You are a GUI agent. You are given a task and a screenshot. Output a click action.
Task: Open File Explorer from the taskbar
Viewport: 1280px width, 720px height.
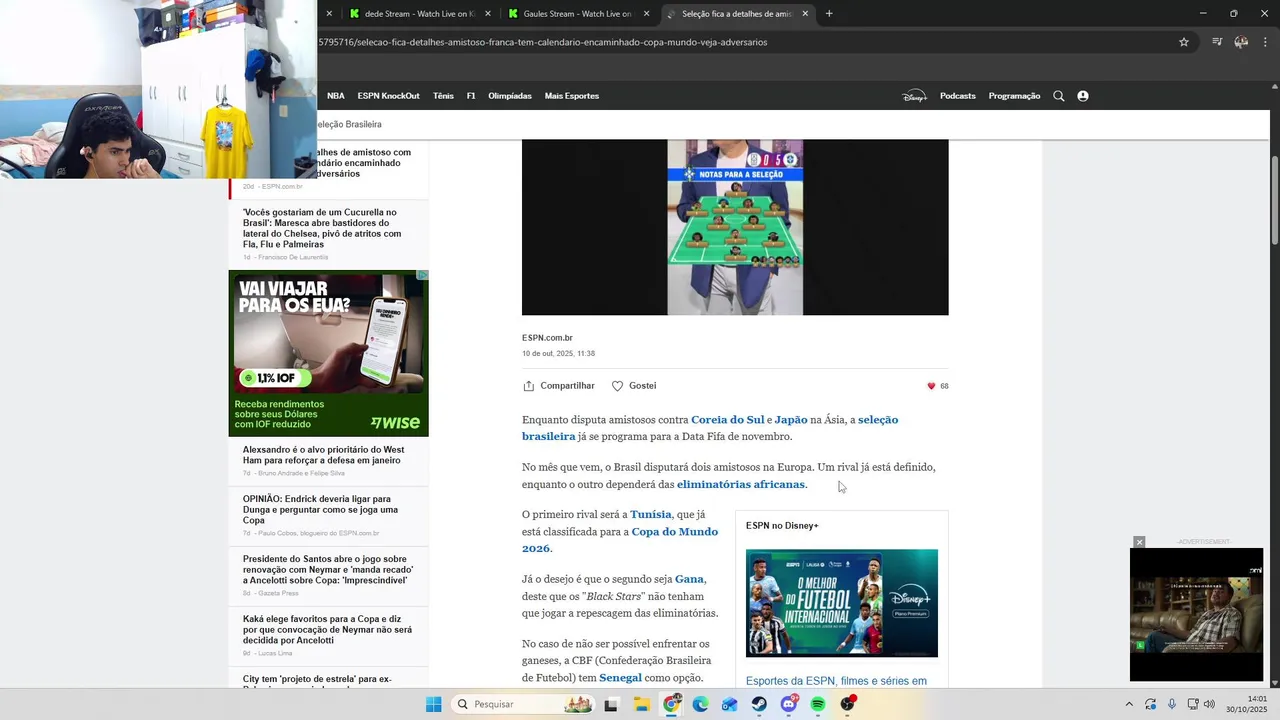point(642,704)
